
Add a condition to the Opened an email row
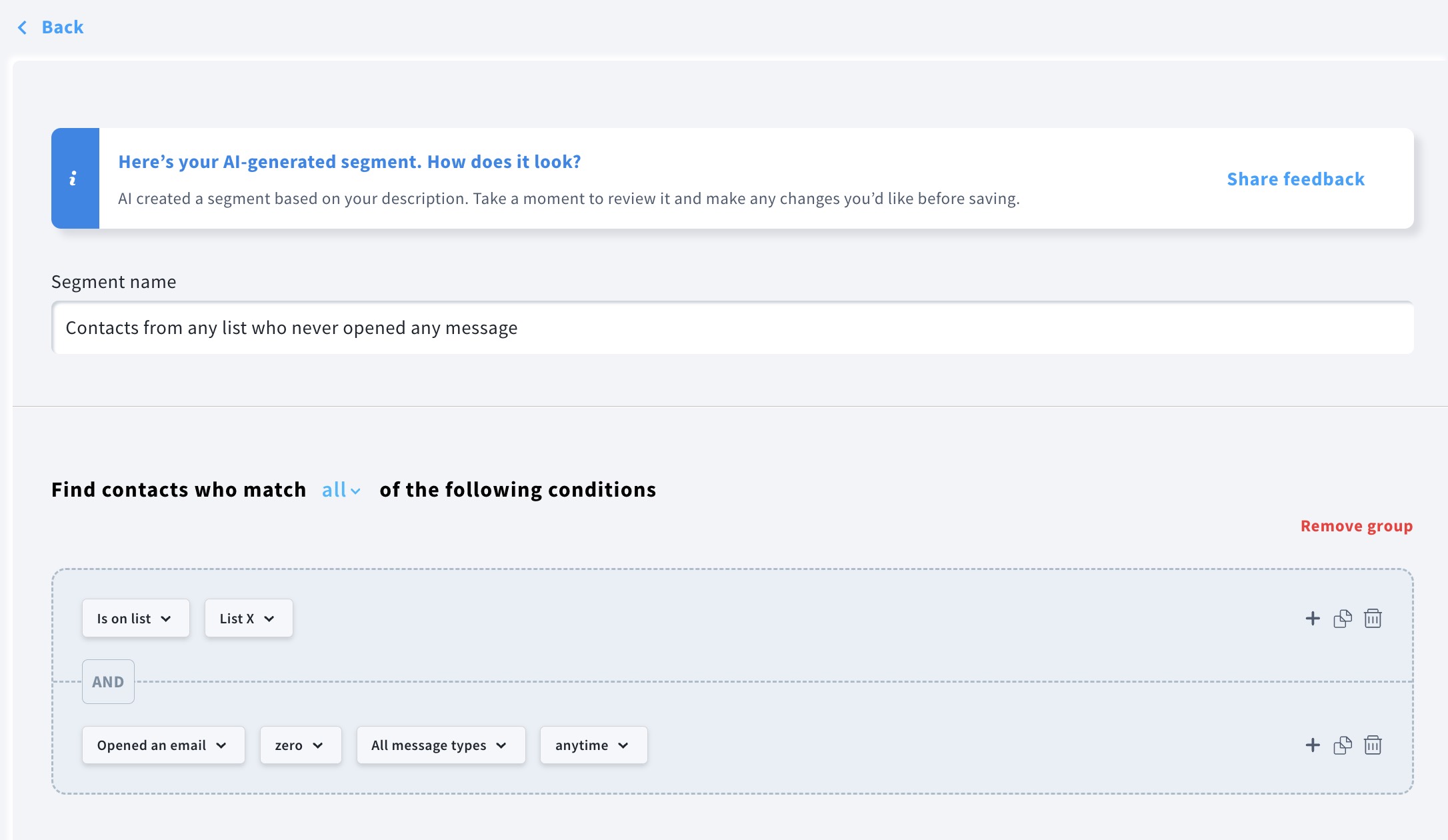pos(1313,745)
